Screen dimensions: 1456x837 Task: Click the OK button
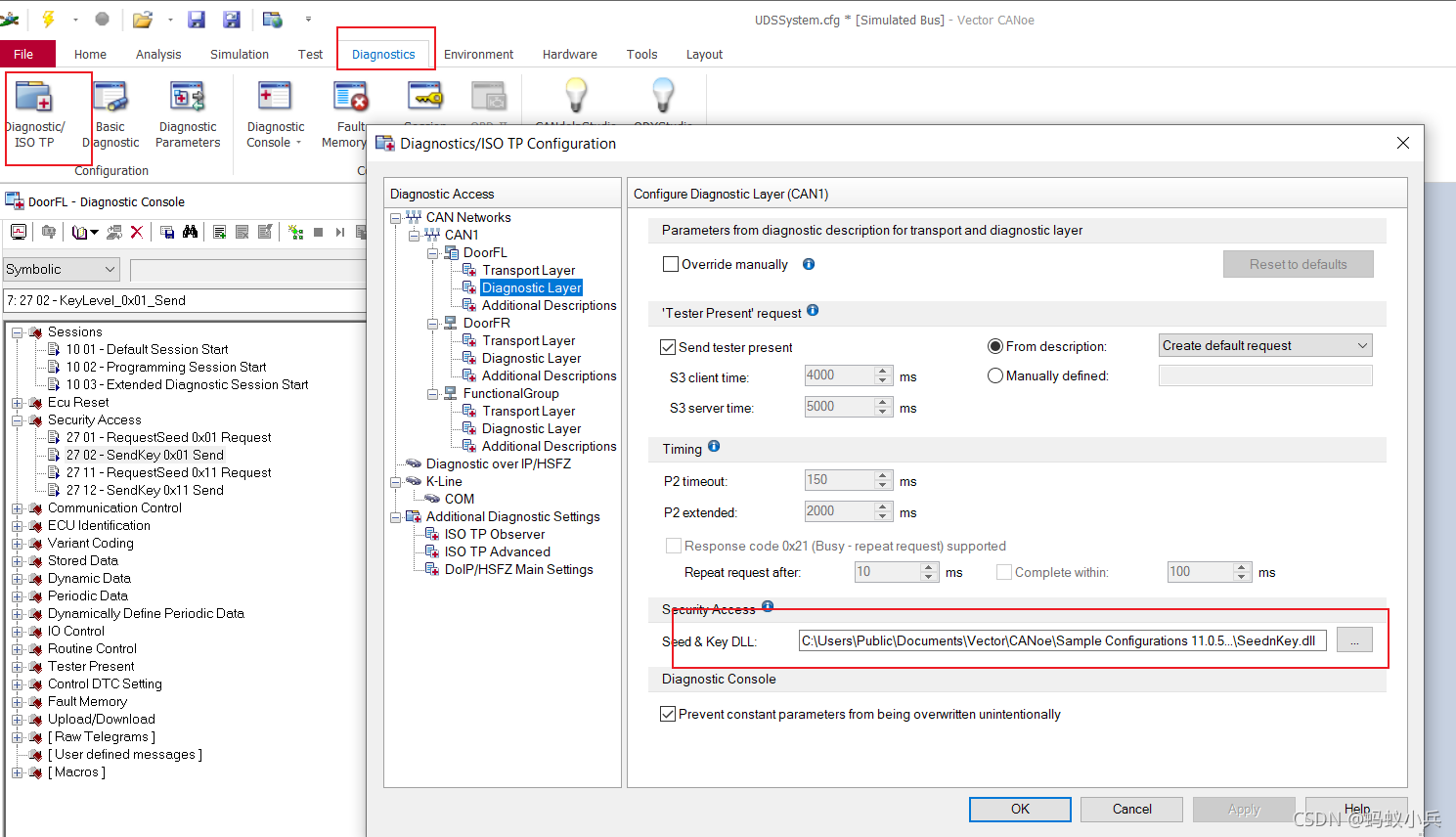coord(1020,809)
